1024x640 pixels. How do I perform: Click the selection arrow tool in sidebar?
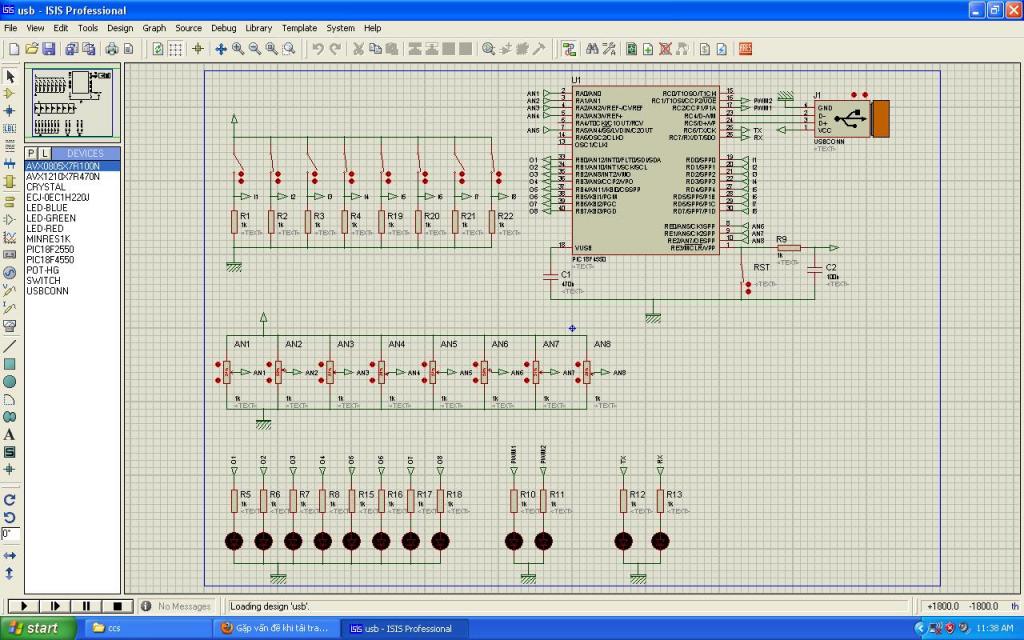click(x=10, y=76)
